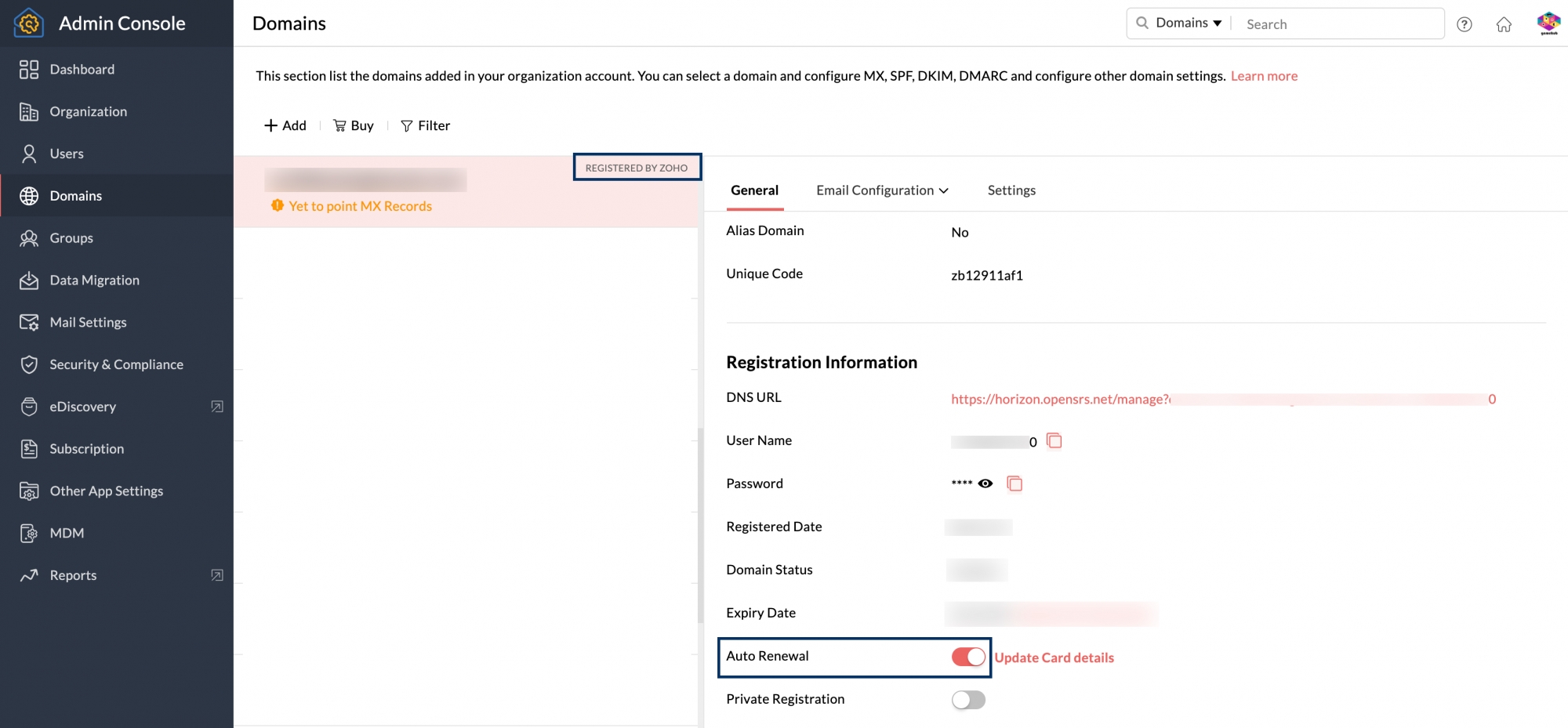Open eDiscovery in the sidebar
The height and width of the screenshot is (728, 1568).
(x=82, y=407)
